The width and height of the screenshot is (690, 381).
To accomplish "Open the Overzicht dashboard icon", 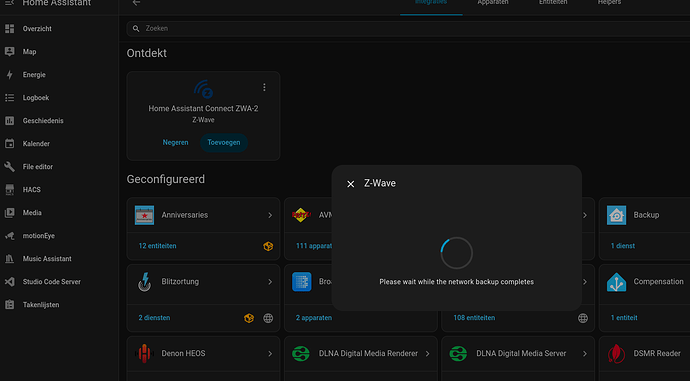I will [10, 29].
